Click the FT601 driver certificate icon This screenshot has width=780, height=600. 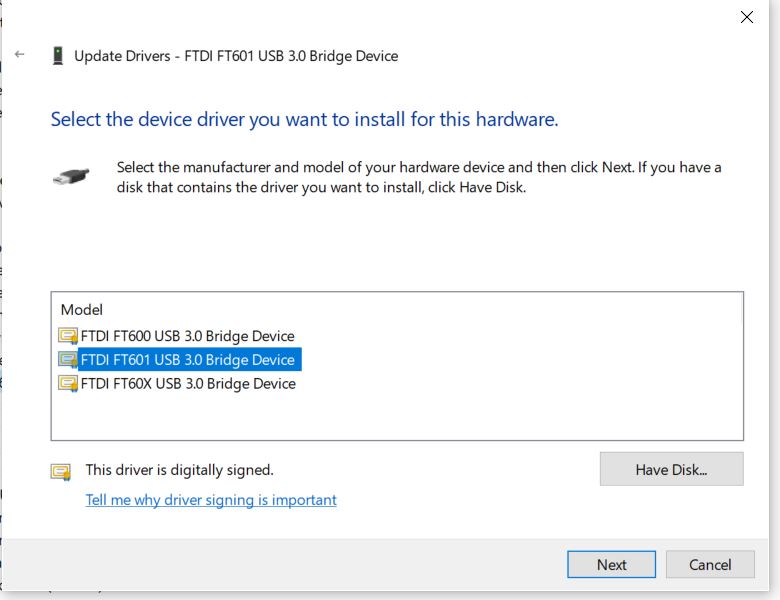tap(68, 360)
